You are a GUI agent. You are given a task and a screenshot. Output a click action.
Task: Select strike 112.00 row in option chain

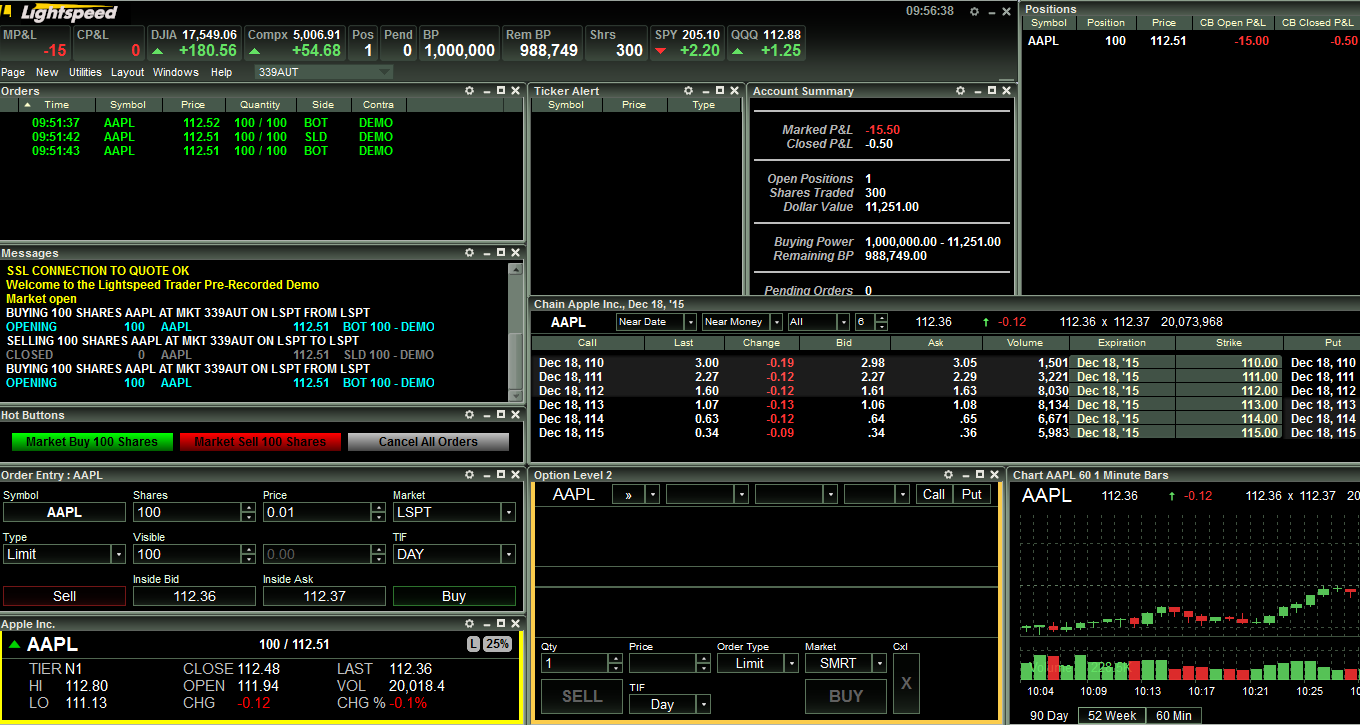(945, 391)
